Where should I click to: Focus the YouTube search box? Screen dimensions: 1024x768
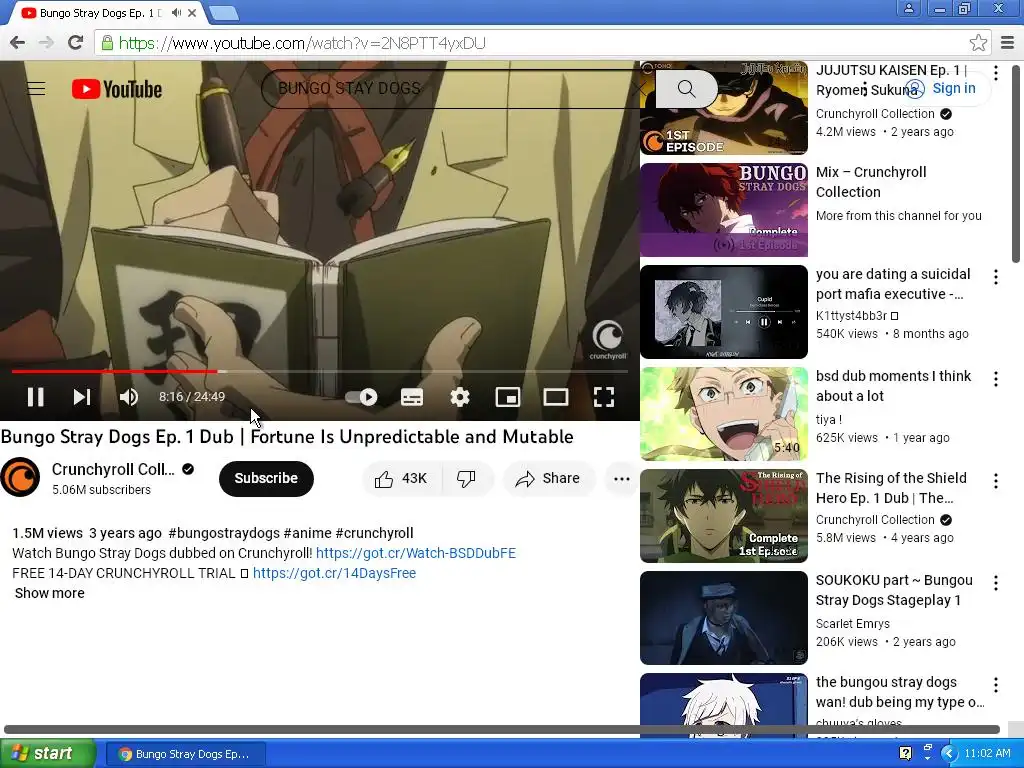[x=451, y=88]
